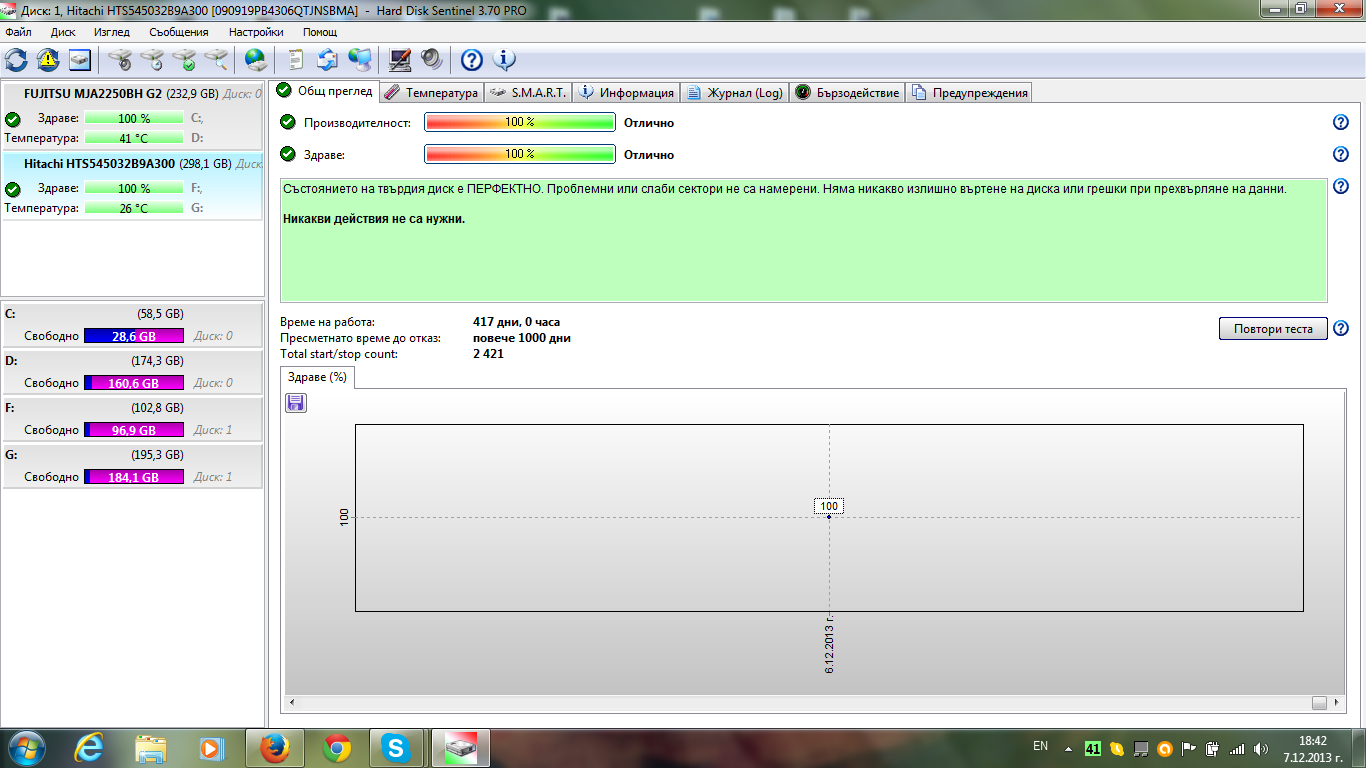Image resolution: width=1366 pixels, height=768 pixels.
Task: Switch to the Температура tab
Action: (431, 92)
